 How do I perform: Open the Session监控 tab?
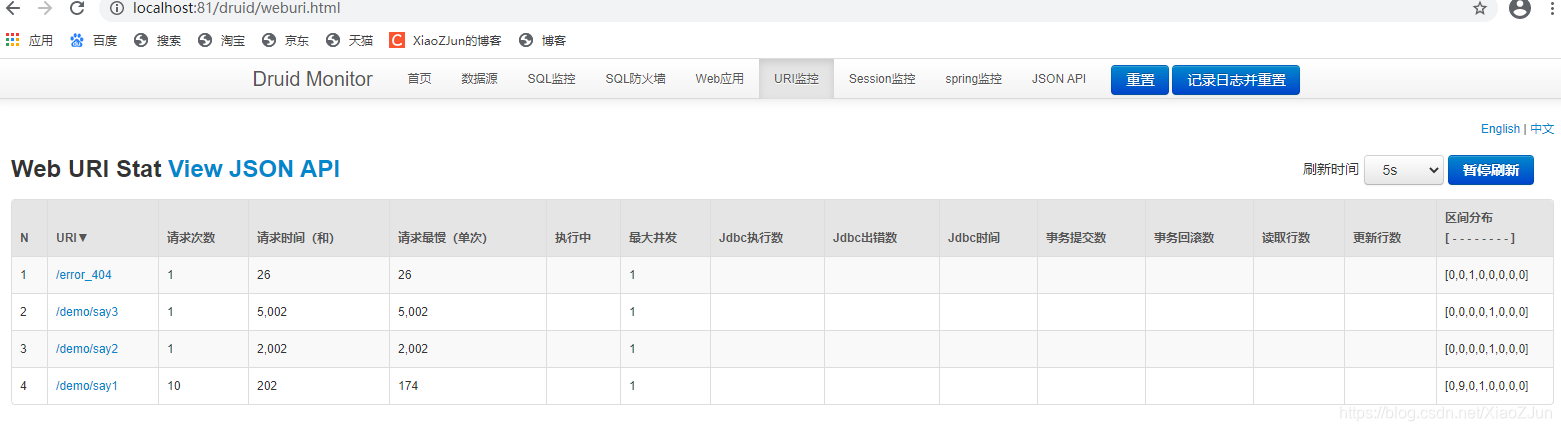(882, 79)
